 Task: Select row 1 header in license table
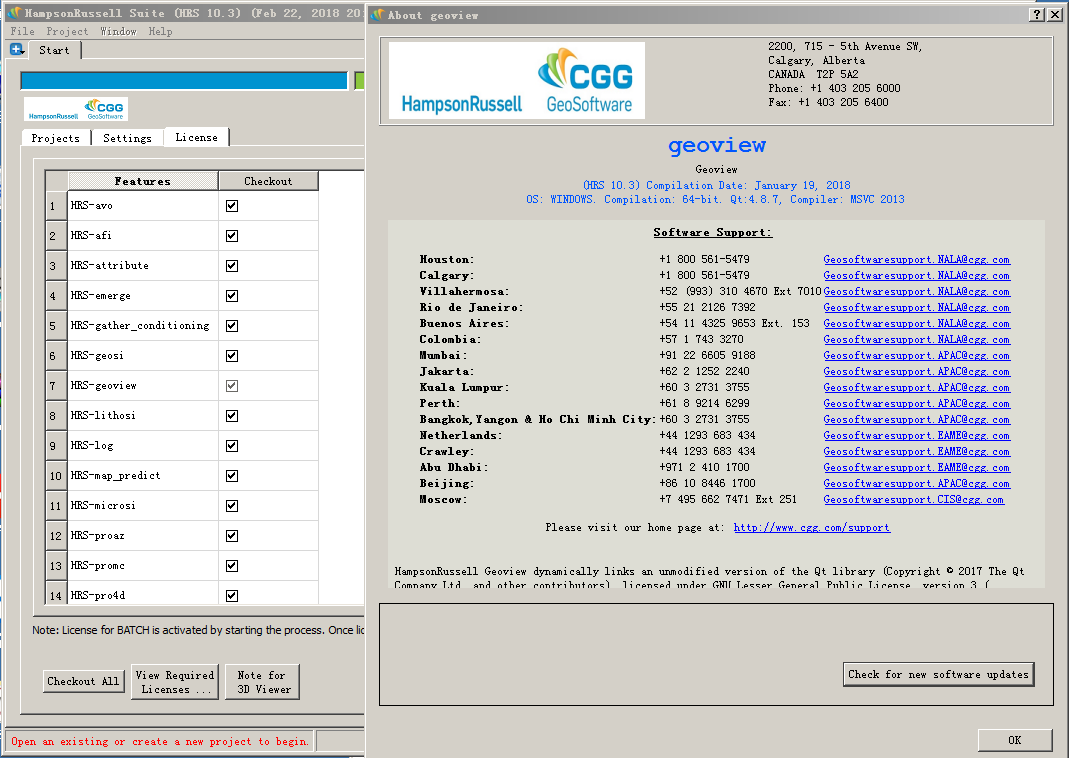click(56, 206)
